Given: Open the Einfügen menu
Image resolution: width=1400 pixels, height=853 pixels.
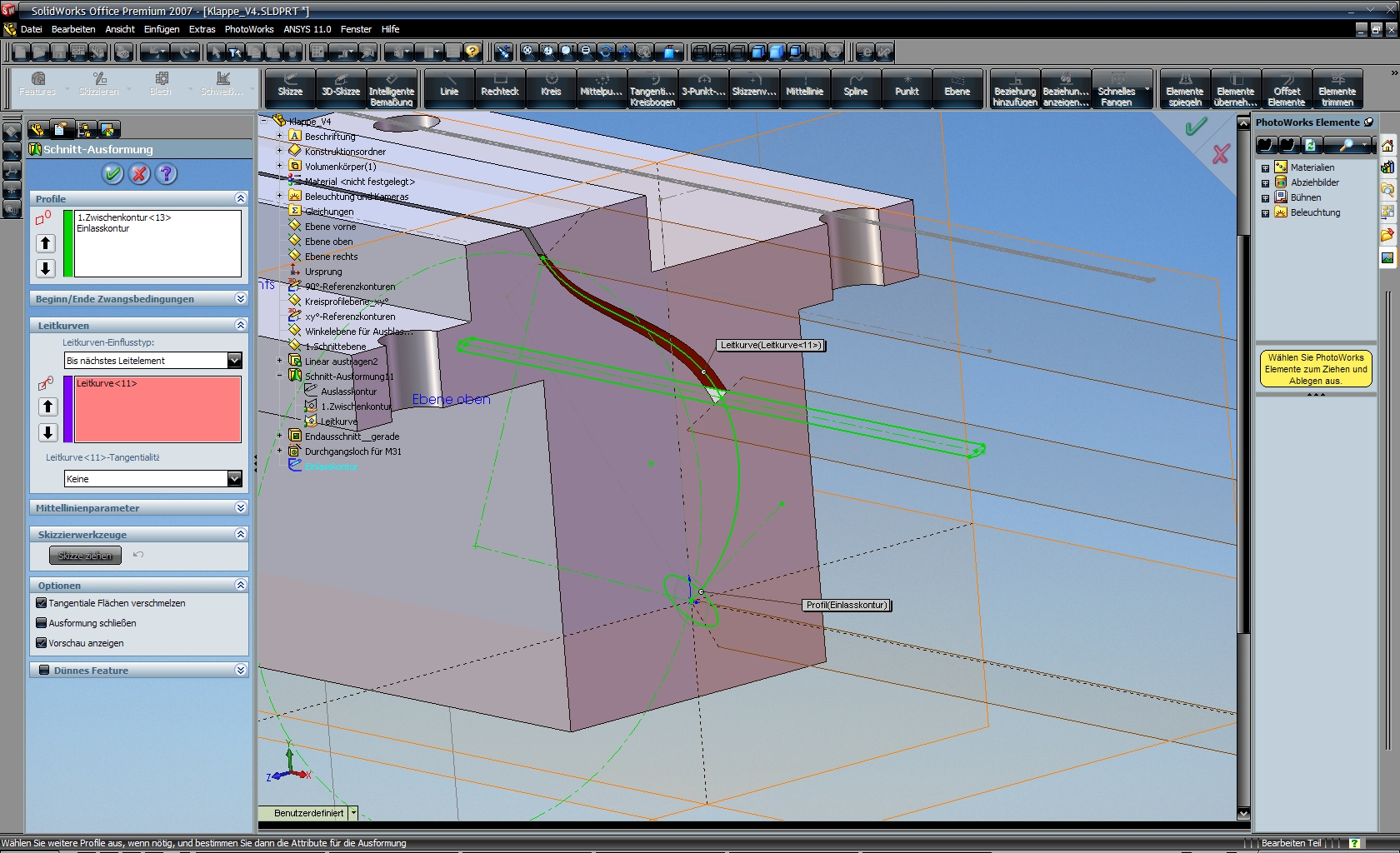Looking at the screenshot, I should [x=161, y=29].
